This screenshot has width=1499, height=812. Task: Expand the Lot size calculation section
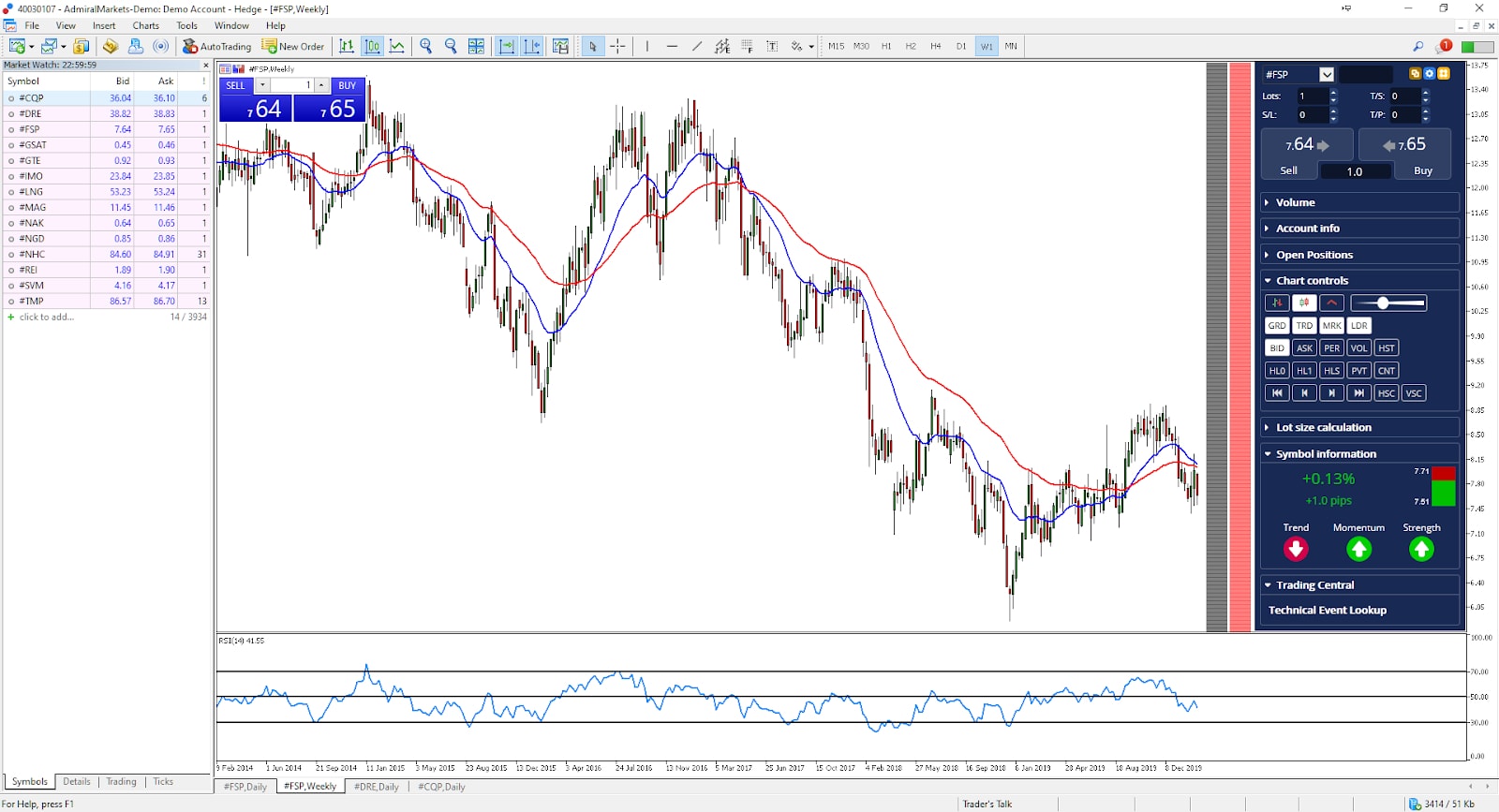pos(1359,427)
